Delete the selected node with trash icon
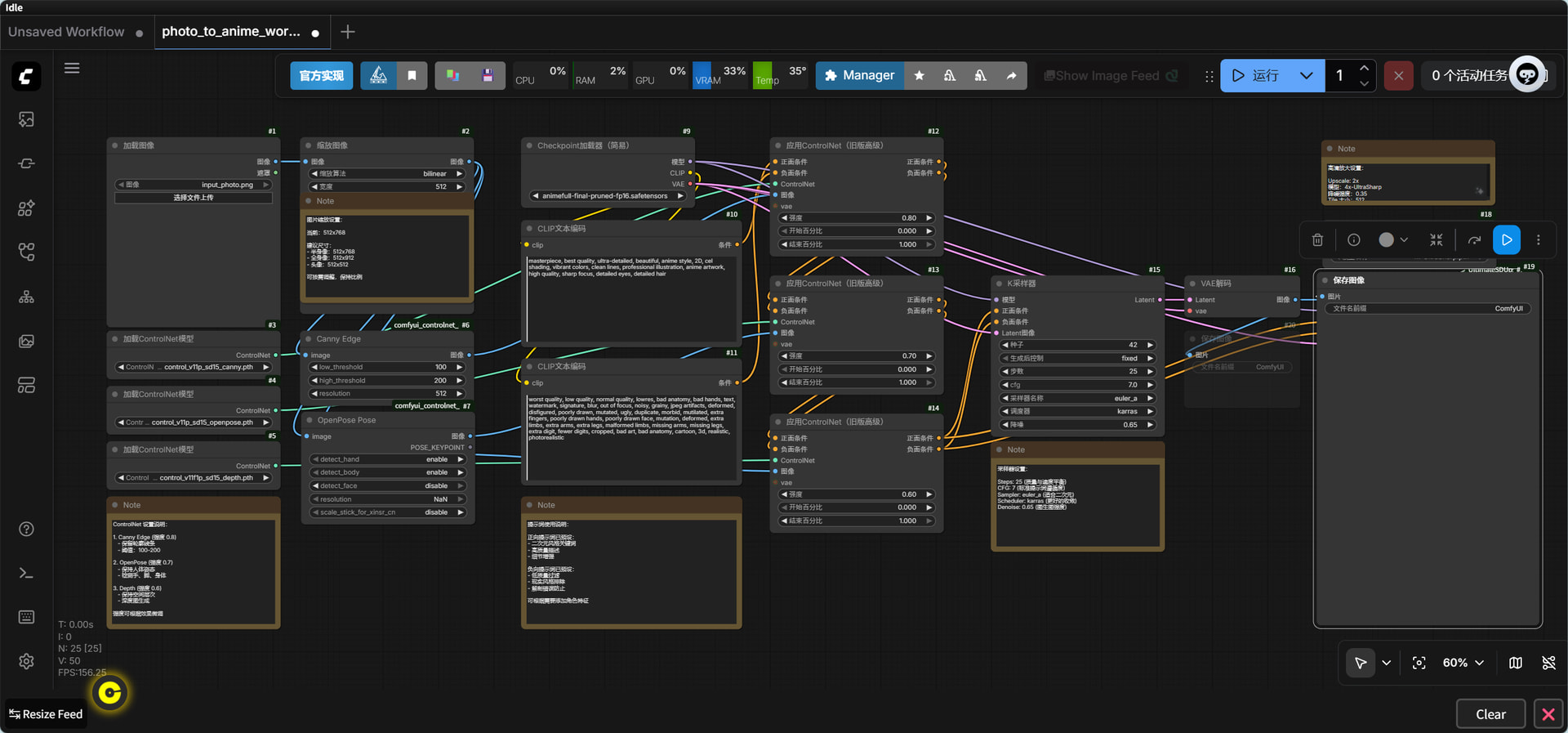Viewport: 1568px width, 733px height. tap(1317, 240)
